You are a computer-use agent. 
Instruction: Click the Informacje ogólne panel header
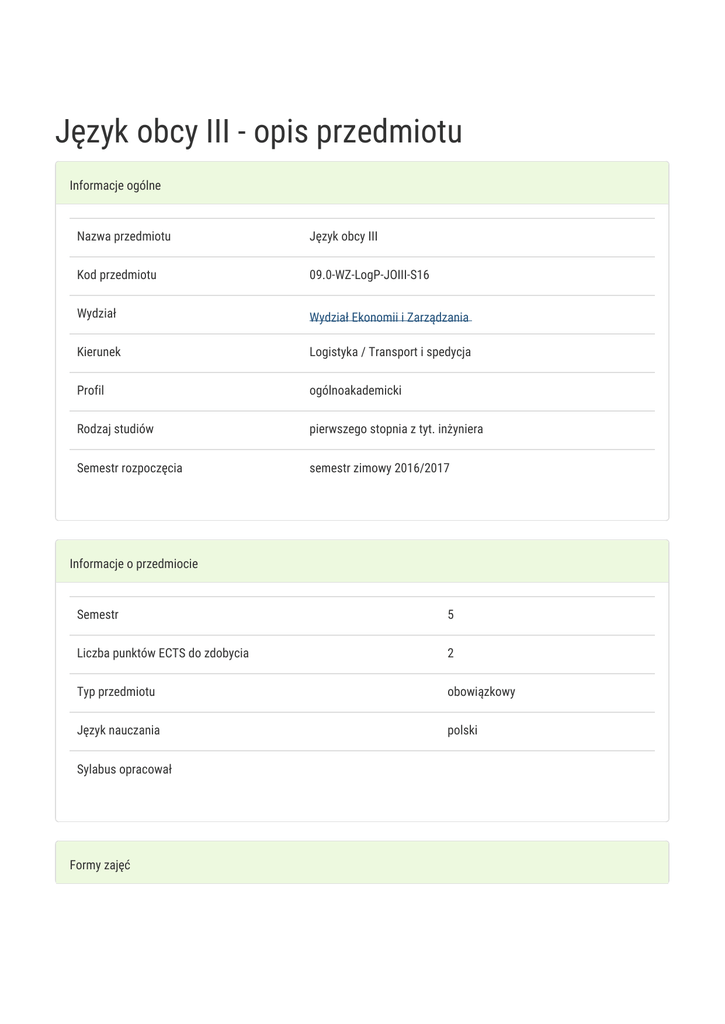pyautogui.click(x=115, y=185)
